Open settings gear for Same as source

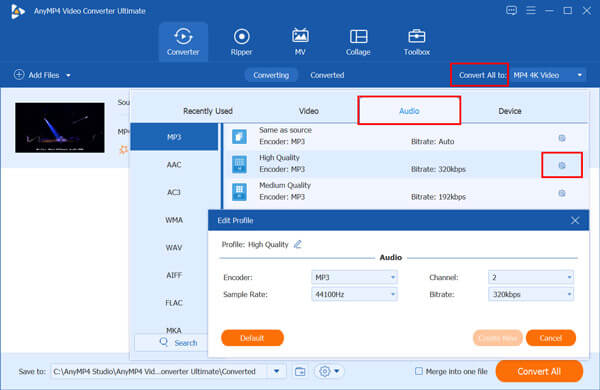tap(562, 138)
